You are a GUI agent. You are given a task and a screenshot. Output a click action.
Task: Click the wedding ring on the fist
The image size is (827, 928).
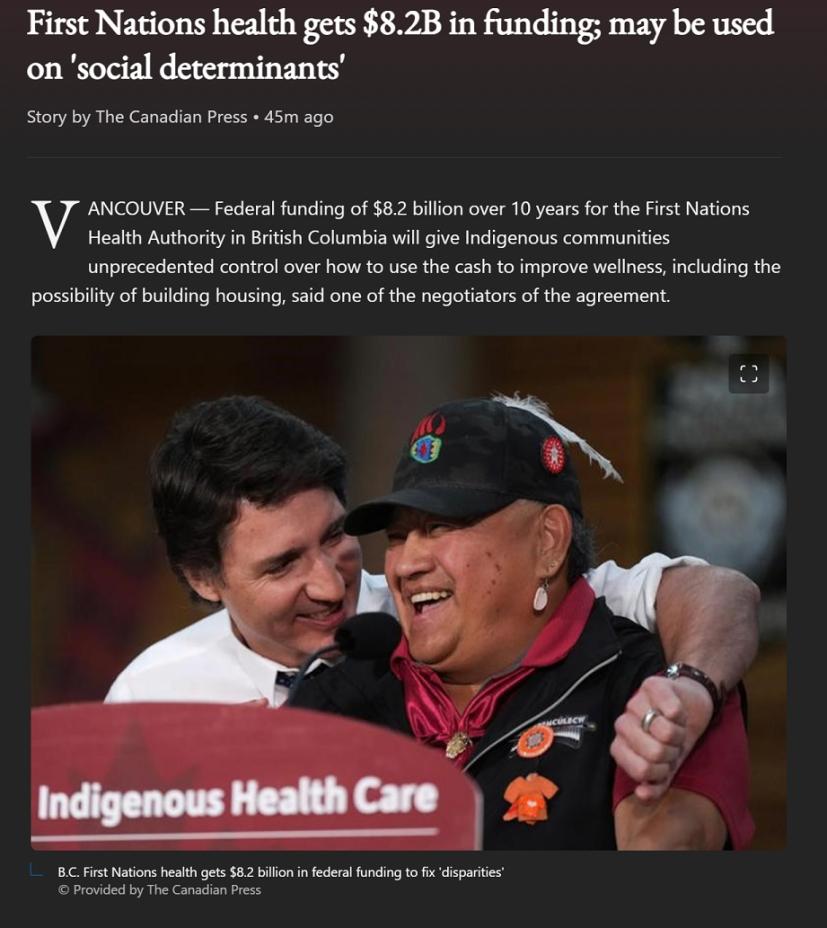click(x=650, y=720)
